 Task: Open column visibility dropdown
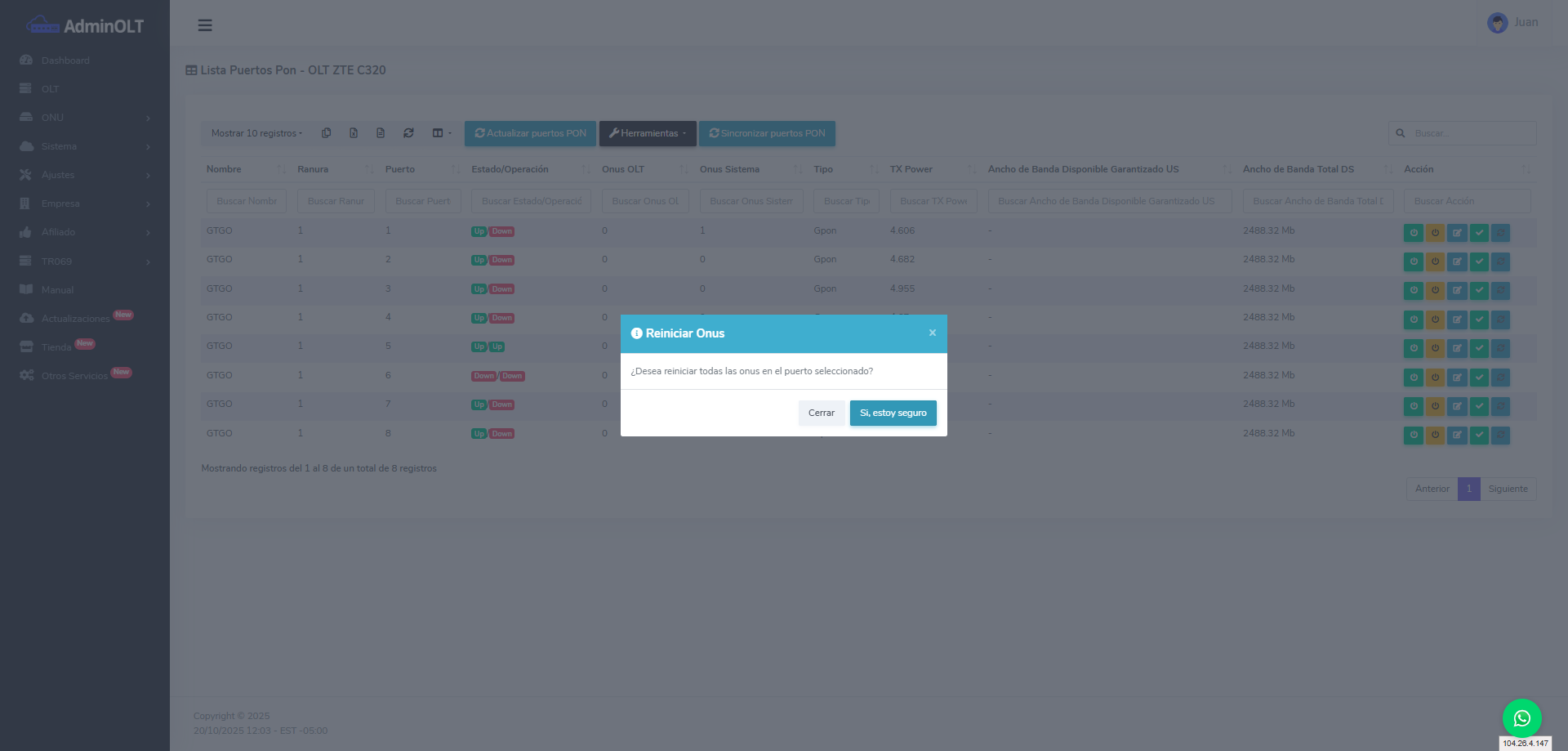point(441,133)
